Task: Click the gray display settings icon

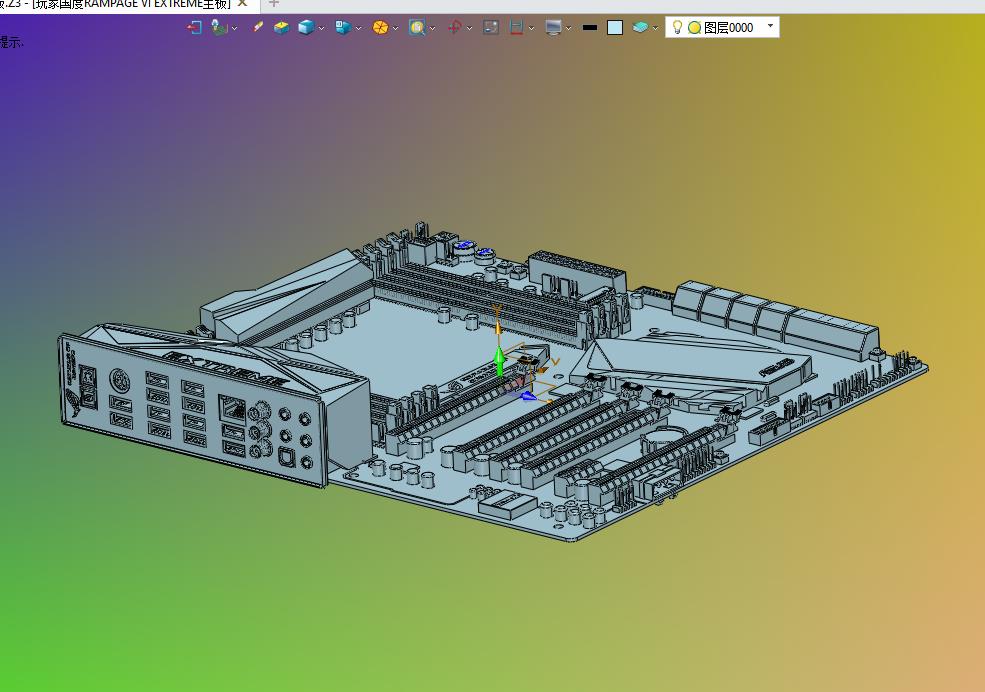Action: click(x=491, y=28)
